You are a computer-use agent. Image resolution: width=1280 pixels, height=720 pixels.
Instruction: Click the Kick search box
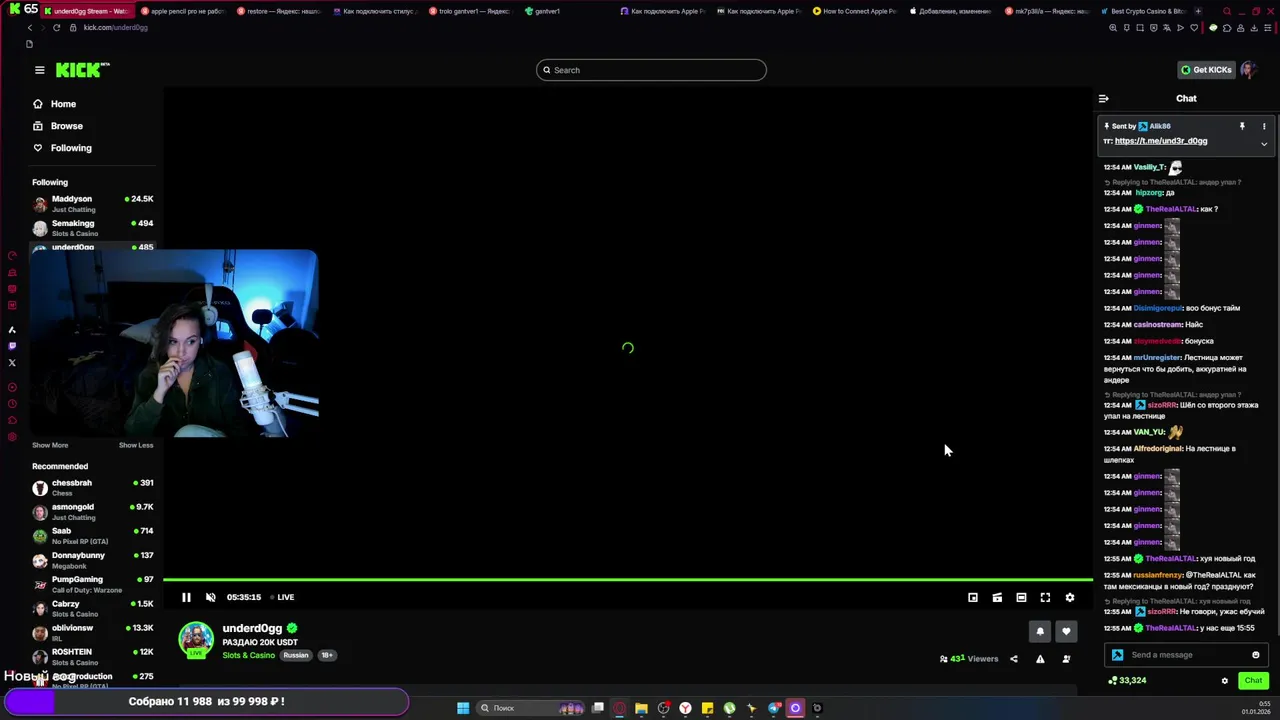pos(651,70)
